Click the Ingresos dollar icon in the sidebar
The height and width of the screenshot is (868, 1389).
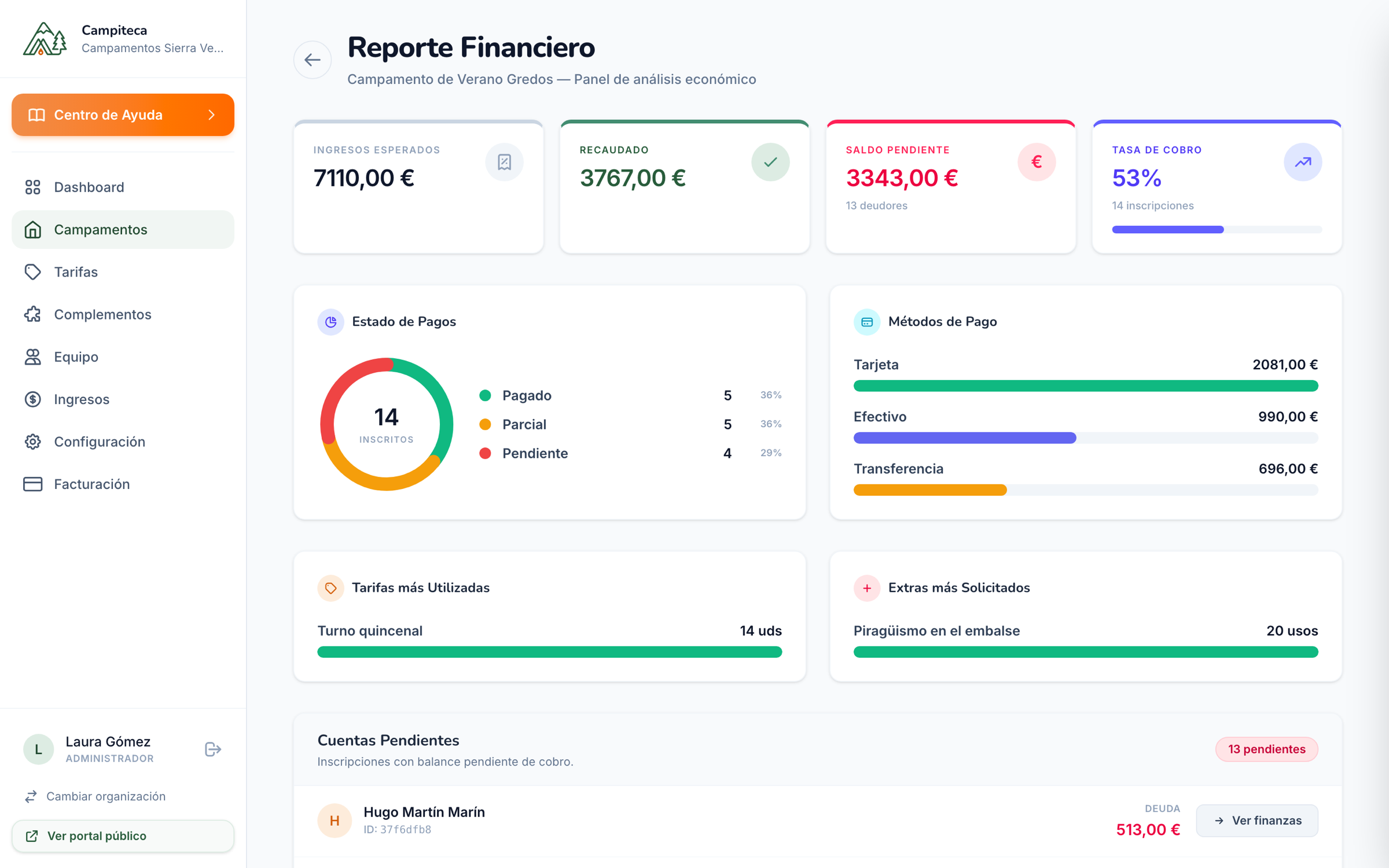coord(33,399)
